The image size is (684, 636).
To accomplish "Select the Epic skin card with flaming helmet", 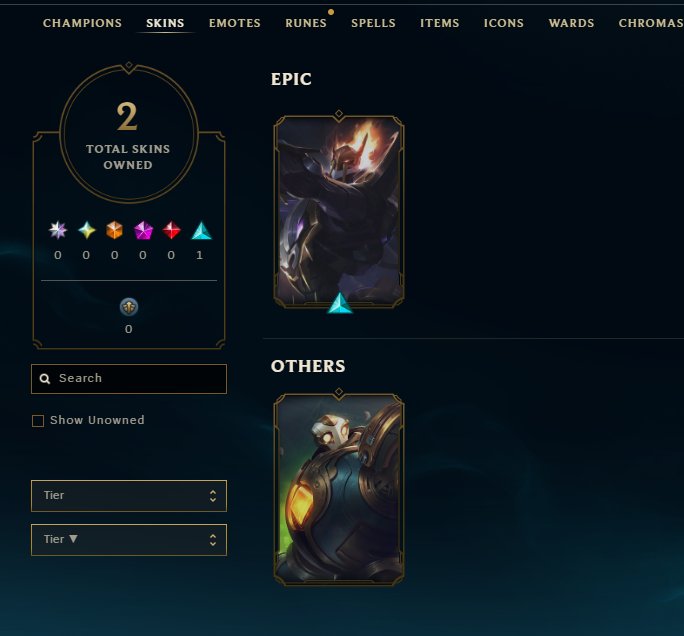I will tap(339, 212).
